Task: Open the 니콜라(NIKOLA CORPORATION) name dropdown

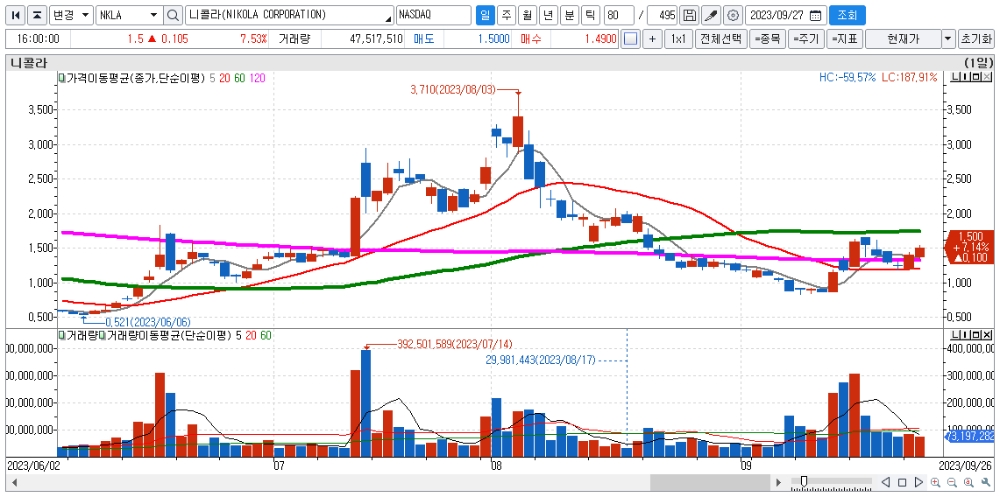Action: click(x=389, y=17)
